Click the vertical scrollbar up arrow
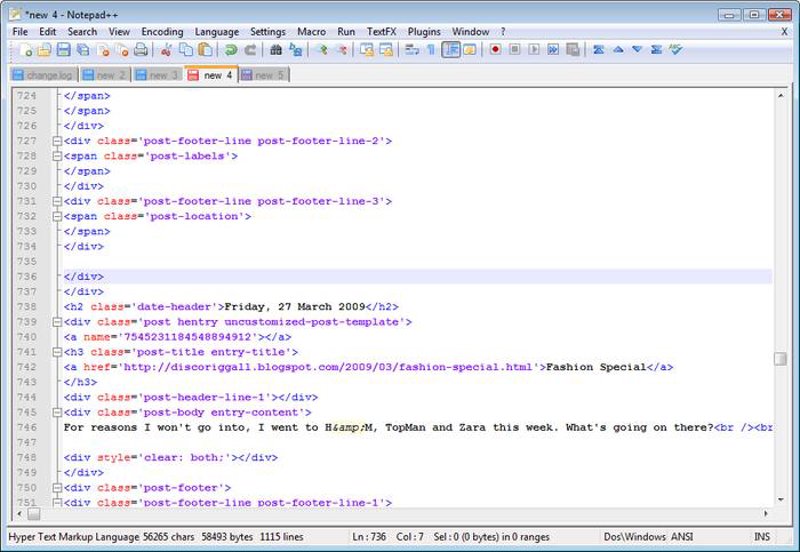This screenshot has width=800, height=552. click(781, 95)
